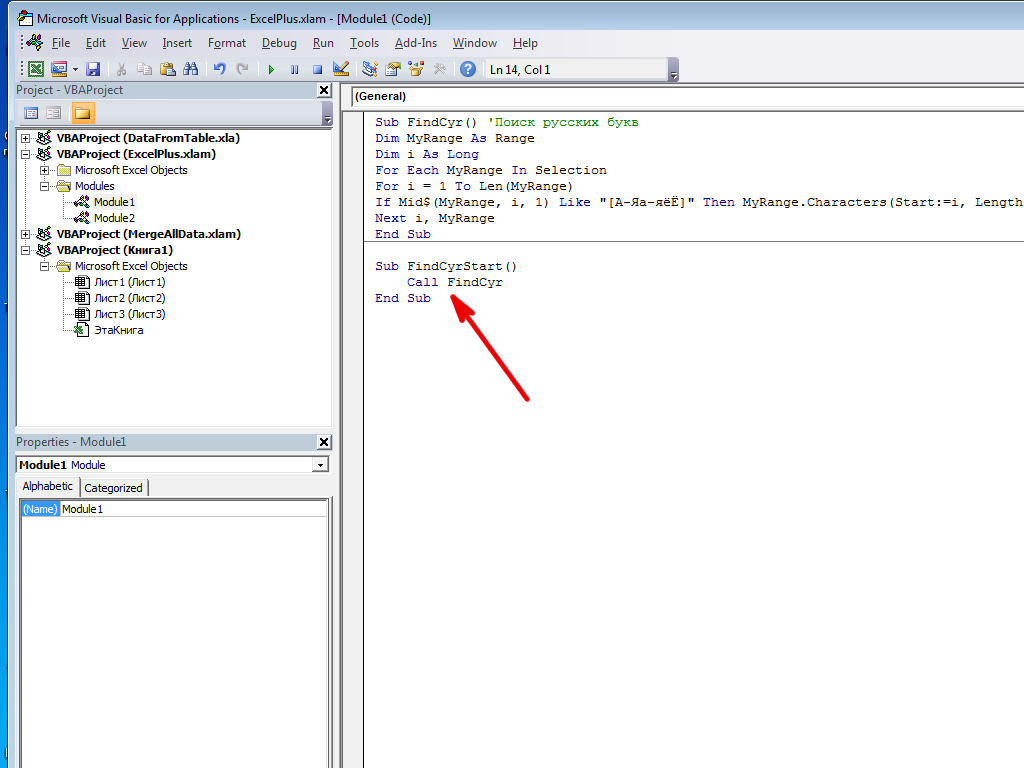Image resolution: width=1024 pixels, height=768 pixels.
Task: Open the Insert menu
Action: [x=177, y=43]
